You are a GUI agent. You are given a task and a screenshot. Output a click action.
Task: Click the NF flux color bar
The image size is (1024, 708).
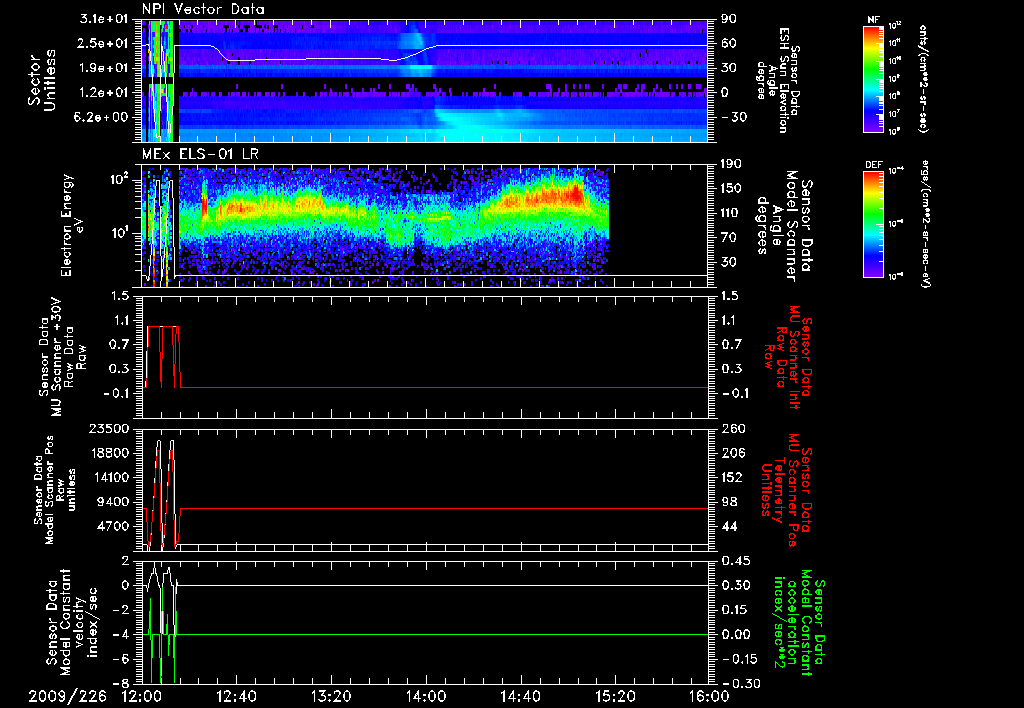click(x=873, y=79)
